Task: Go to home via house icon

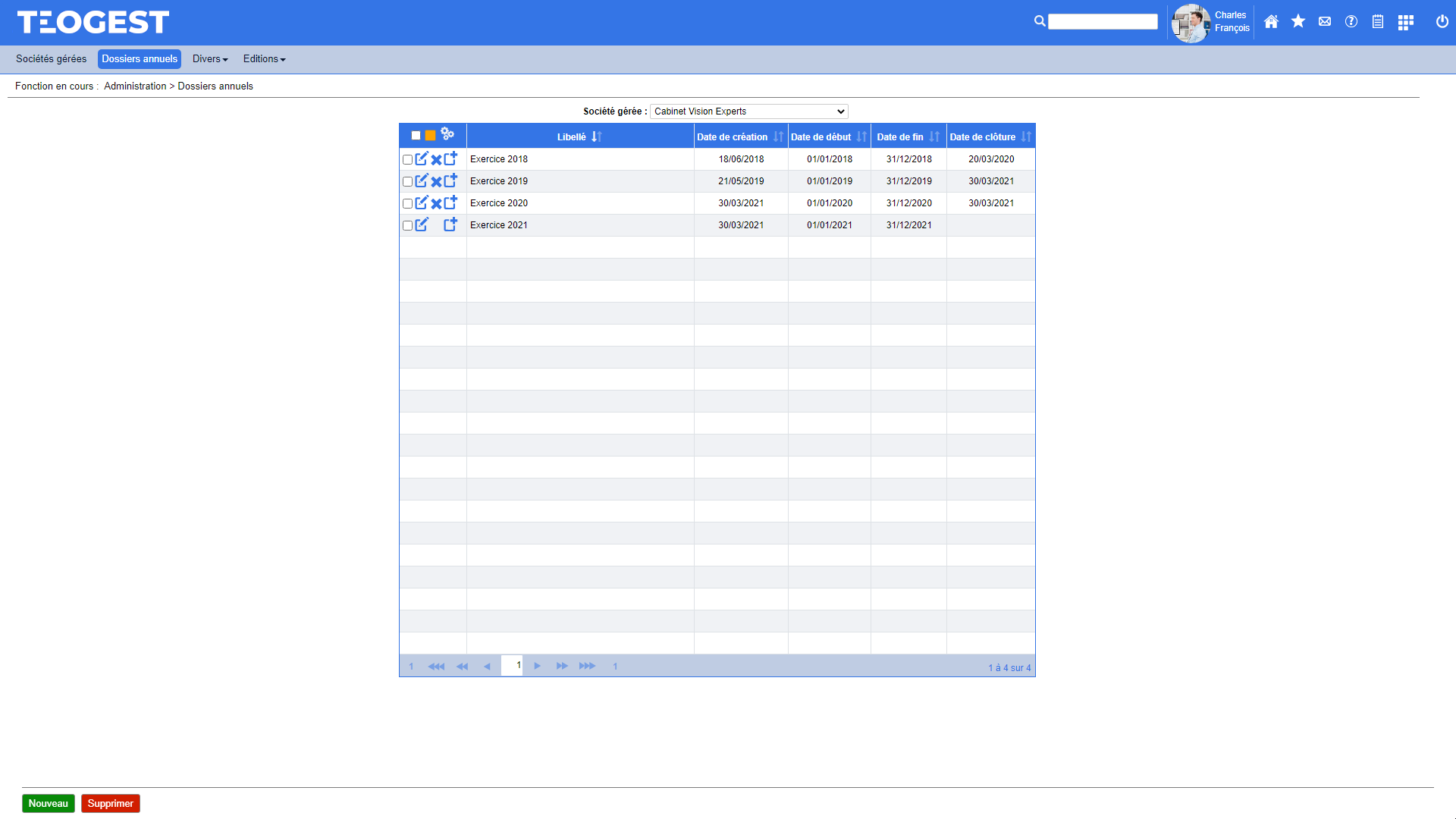Action: (1272, 22)
